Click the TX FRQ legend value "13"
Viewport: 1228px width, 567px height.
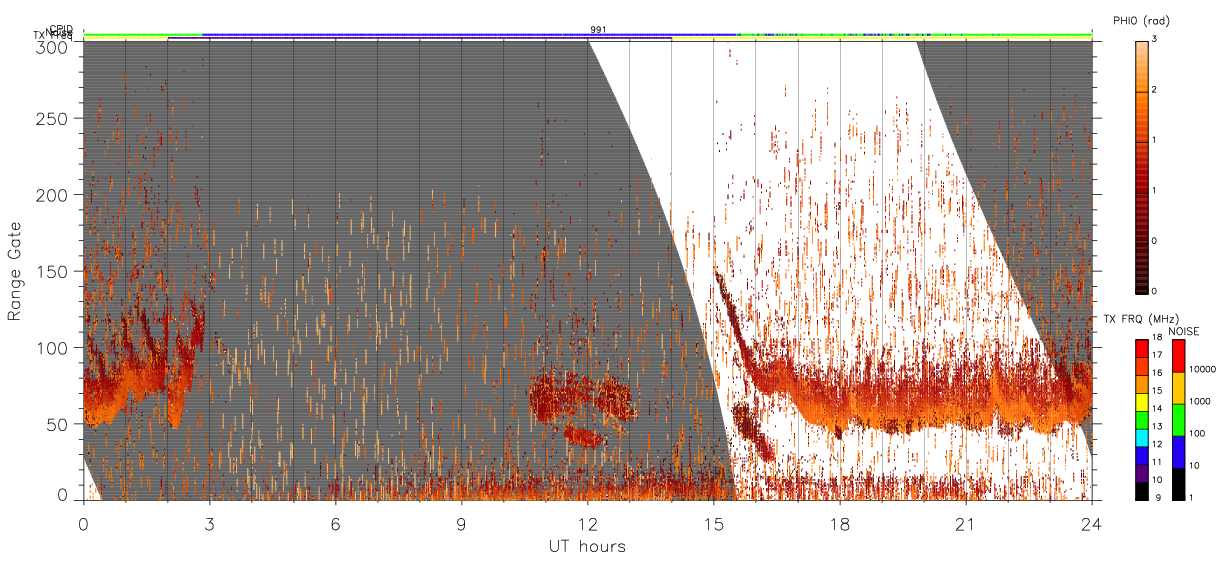click(1156, 426)
